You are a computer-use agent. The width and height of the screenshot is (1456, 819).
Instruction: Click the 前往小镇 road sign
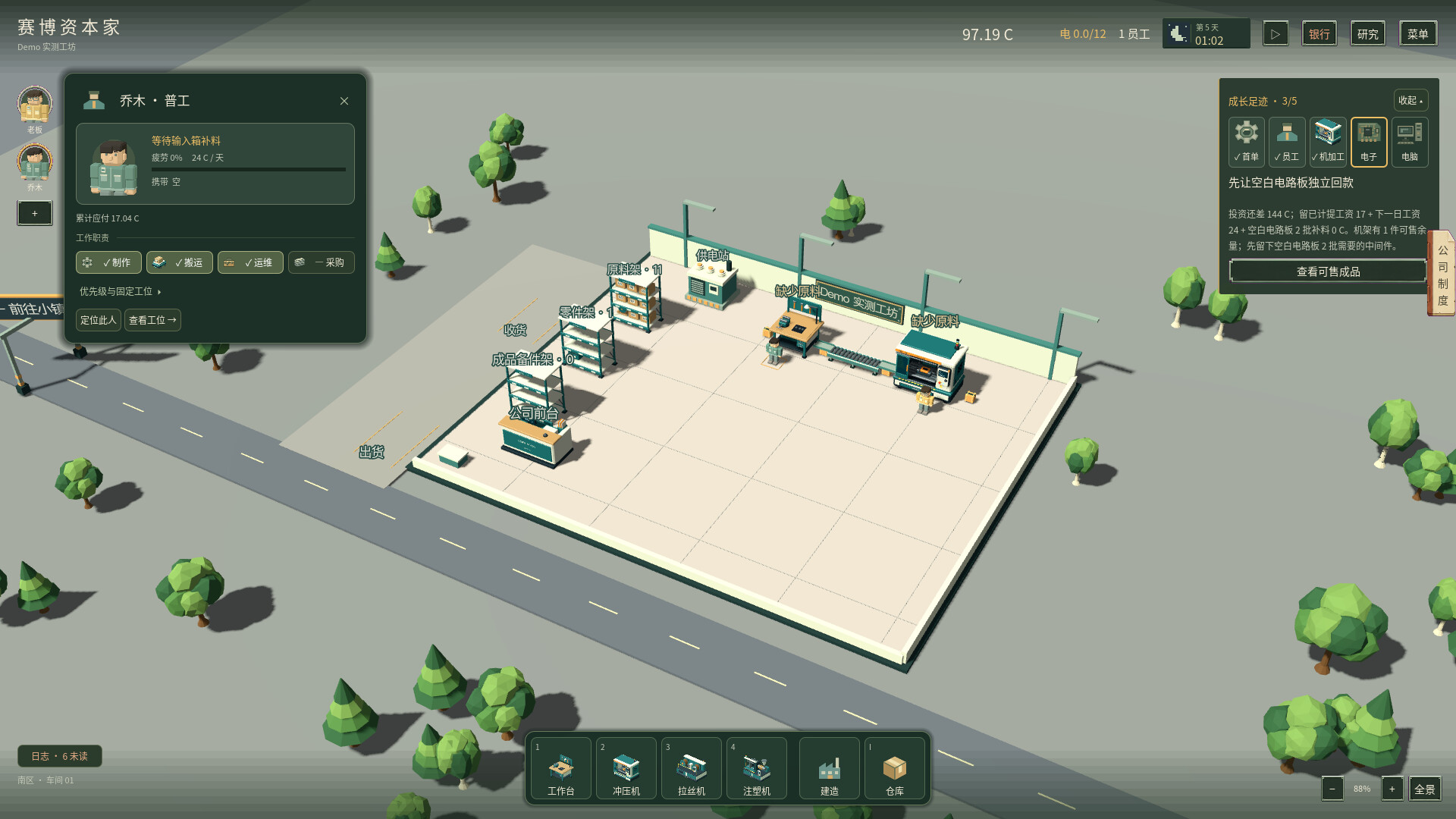[33, 309]
